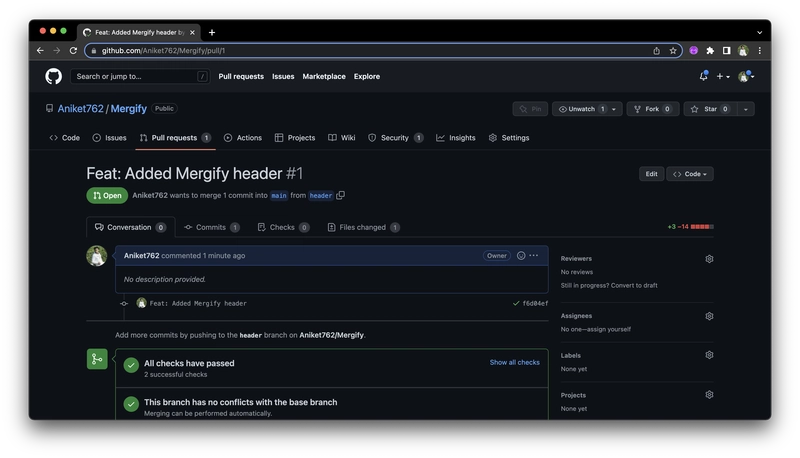The image size is (800, 458).
Task: Open the 'Feat: Added Mergify header' commit
Action: [198, 303]
